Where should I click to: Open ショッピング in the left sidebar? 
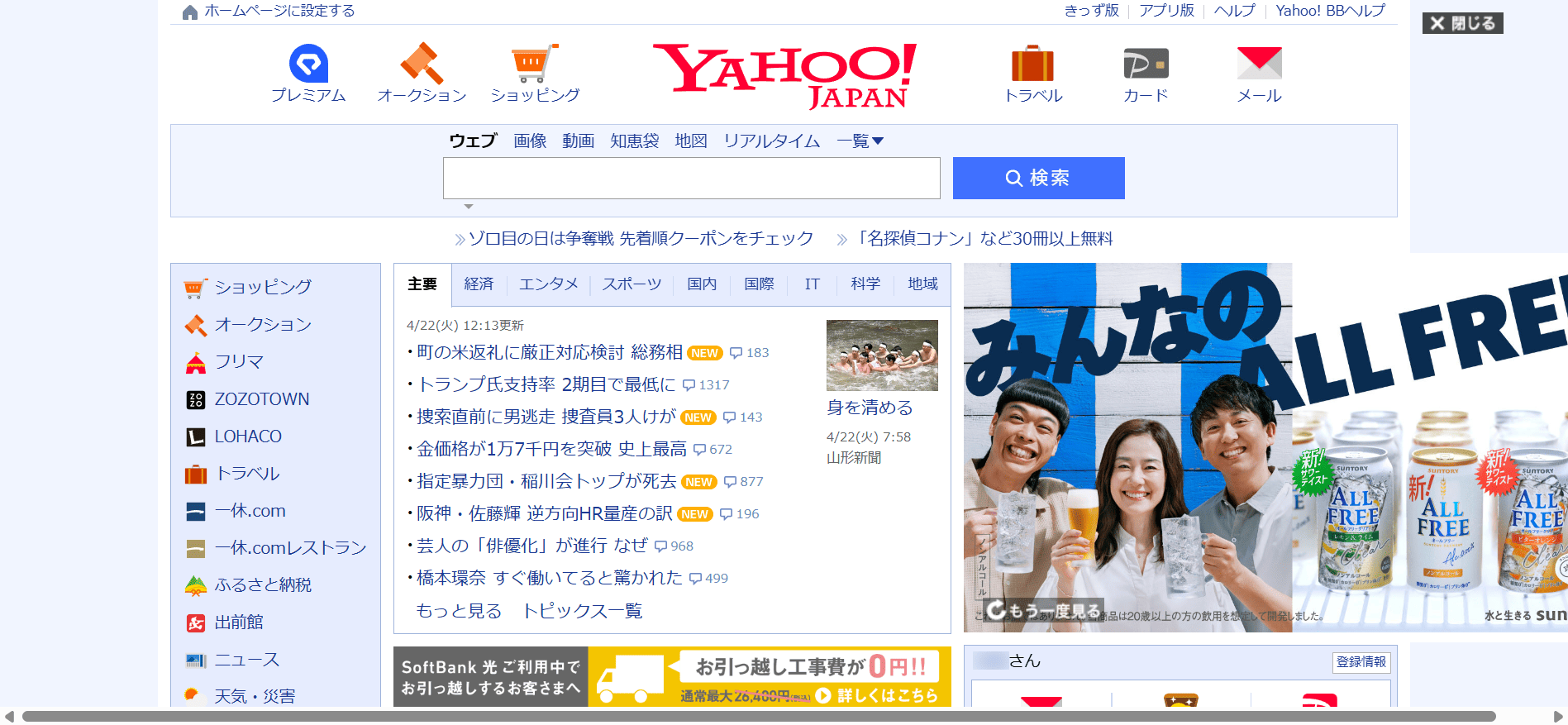point(263,287)
